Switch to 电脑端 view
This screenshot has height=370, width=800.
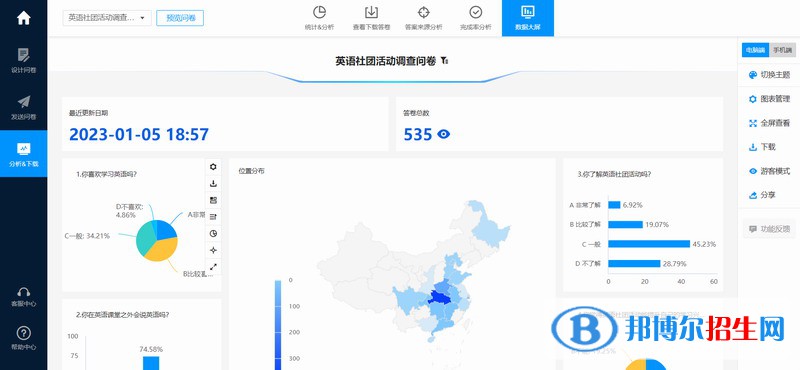(755, 51)
